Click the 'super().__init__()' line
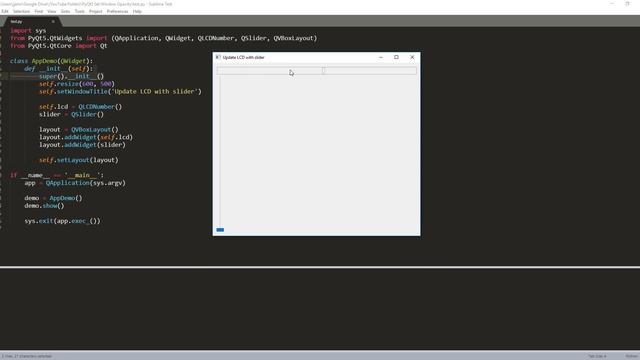This screenshot has width=640, height=360. [71, 76]
